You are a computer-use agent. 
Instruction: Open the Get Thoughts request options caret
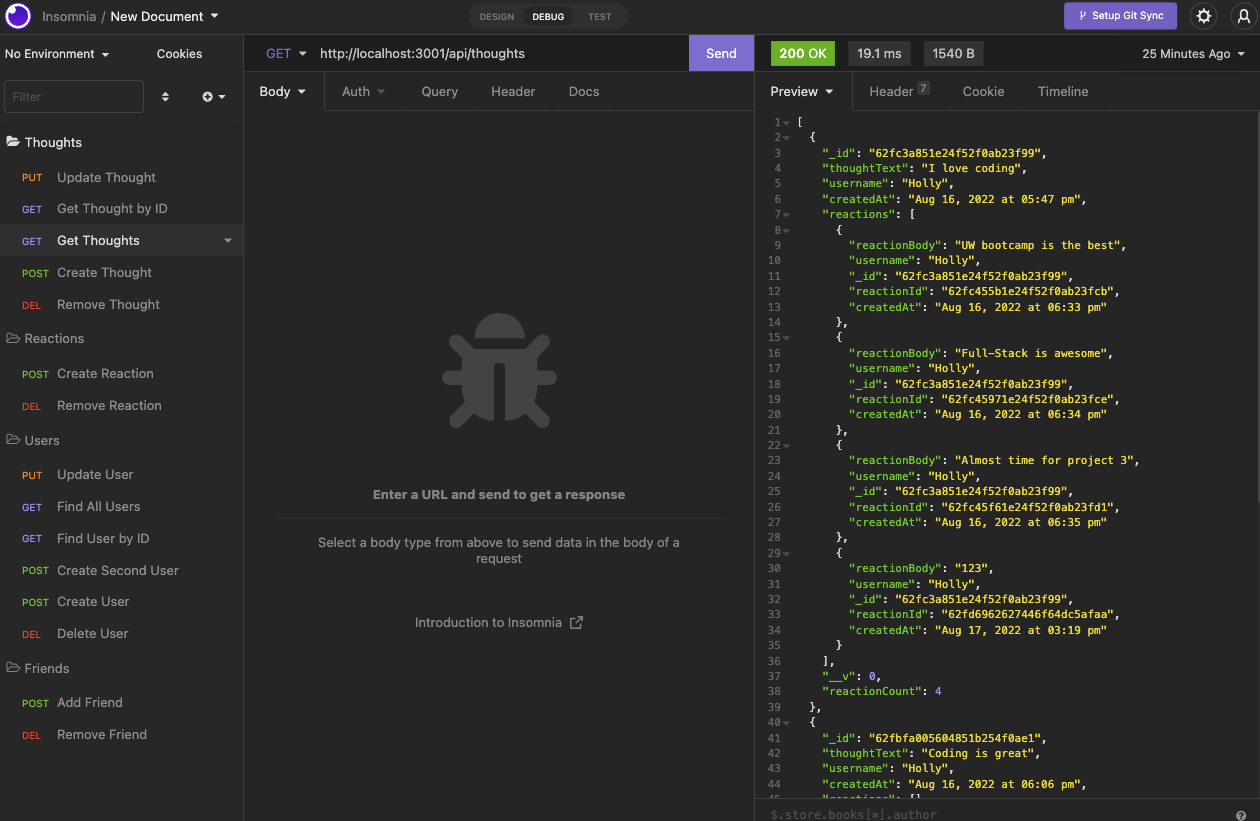[x=228, y=240]
